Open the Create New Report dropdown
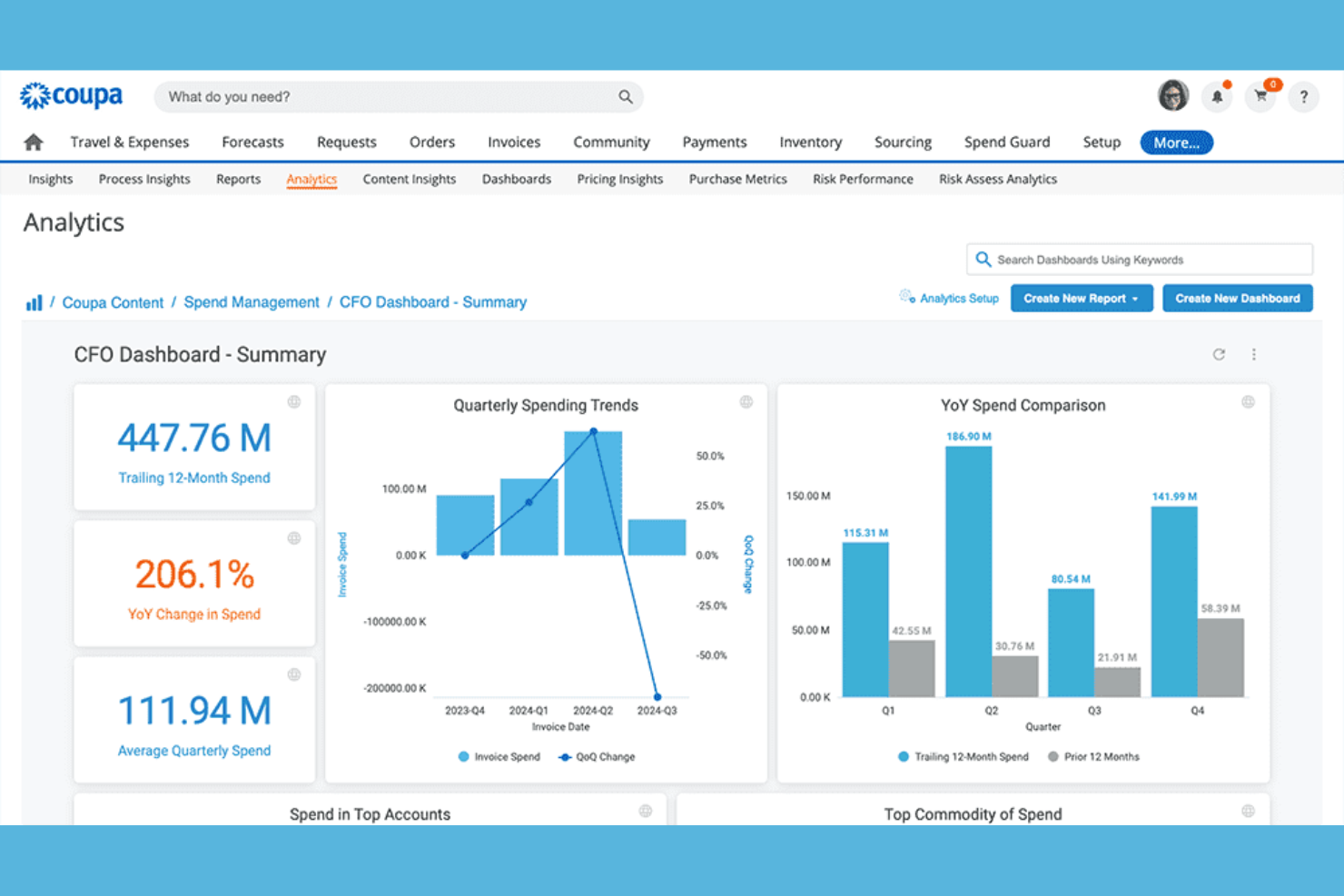Image resolution: width=1344 pixels, height=896 pixels. pos(1082,298)
